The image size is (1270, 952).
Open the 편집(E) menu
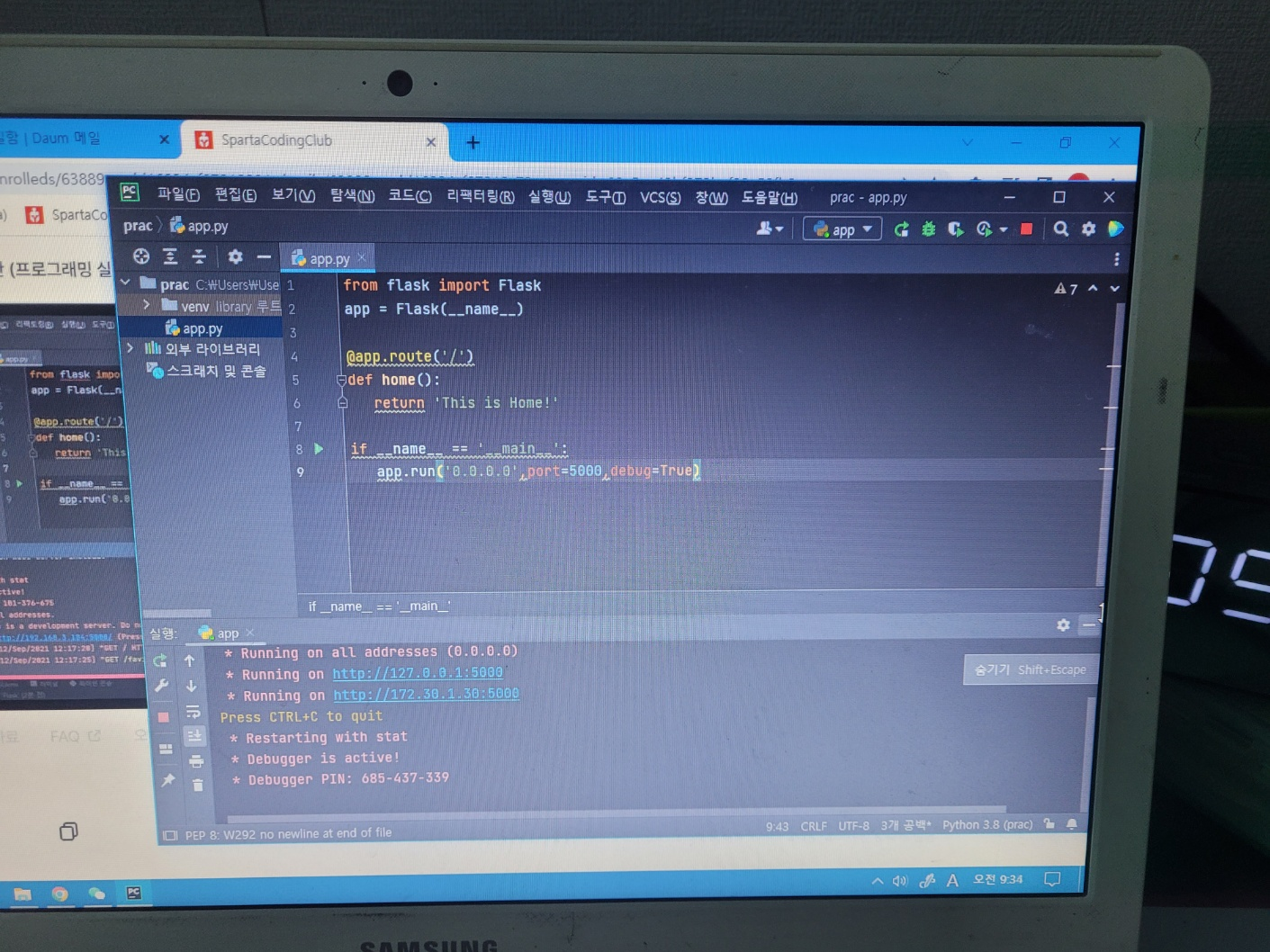(235, 194)
